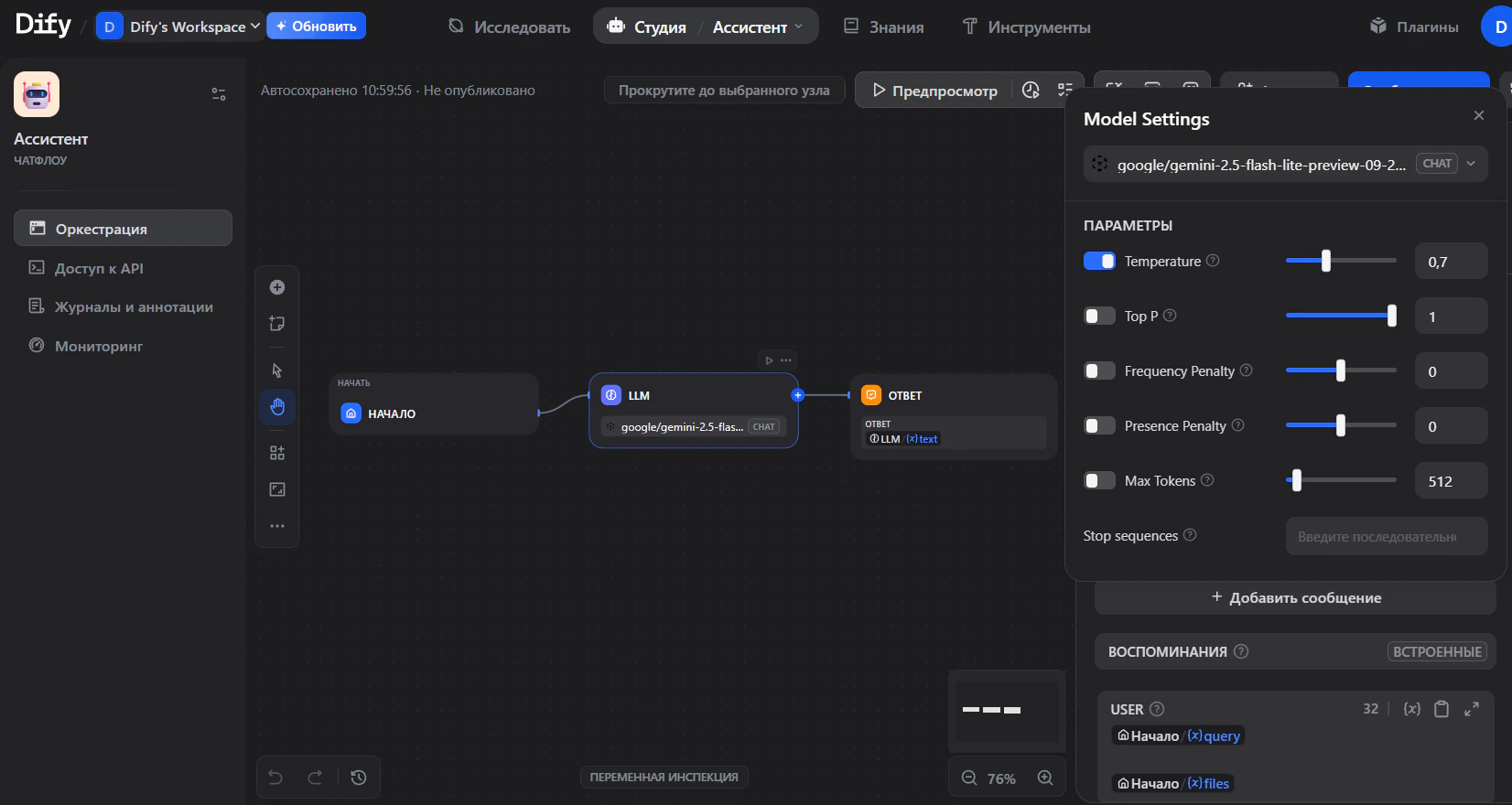Image resolution: width=1512 pixels, height=805 pixels.
Task: Select the ОТВЕТ answer node
Action: (954, 416)
